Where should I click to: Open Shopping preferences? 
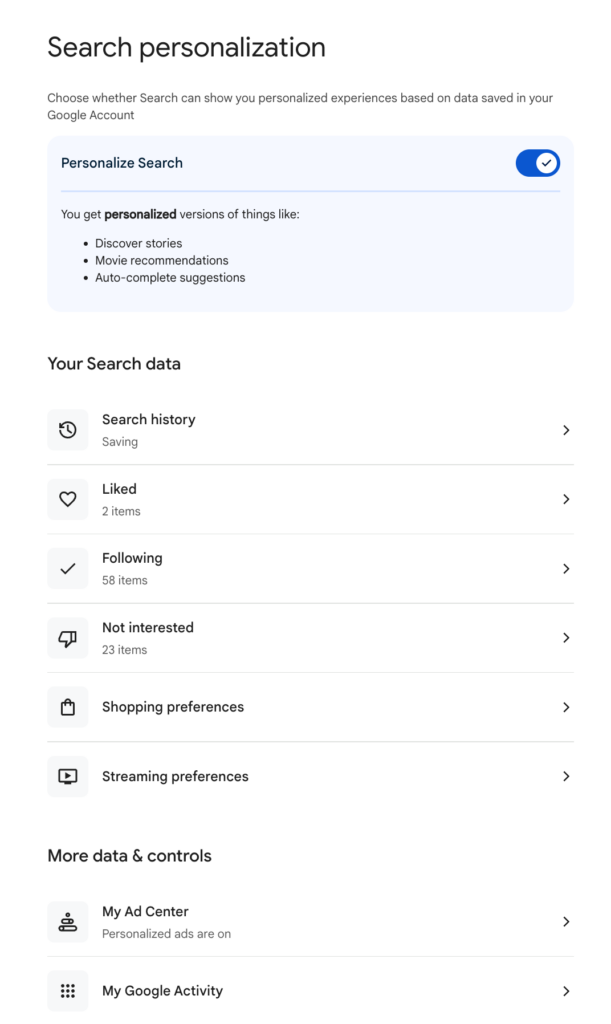173,707
